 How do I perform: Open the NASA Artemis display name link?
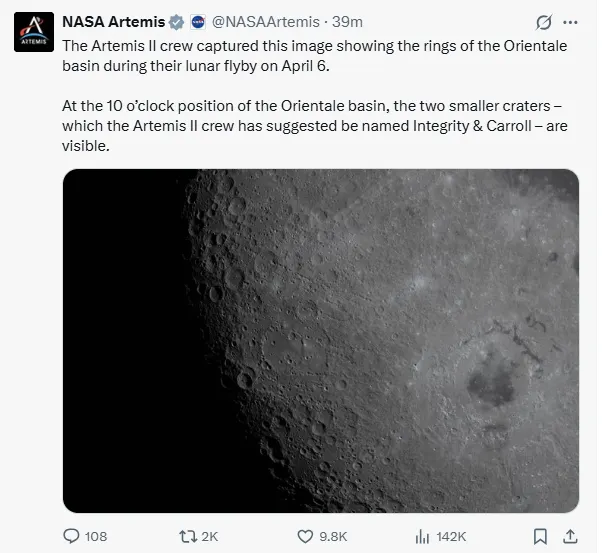click(113, 22)
